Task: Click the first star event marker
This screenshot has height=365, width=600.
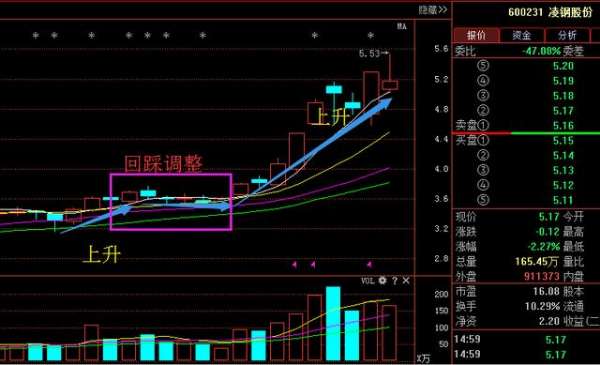Action: 36,36
